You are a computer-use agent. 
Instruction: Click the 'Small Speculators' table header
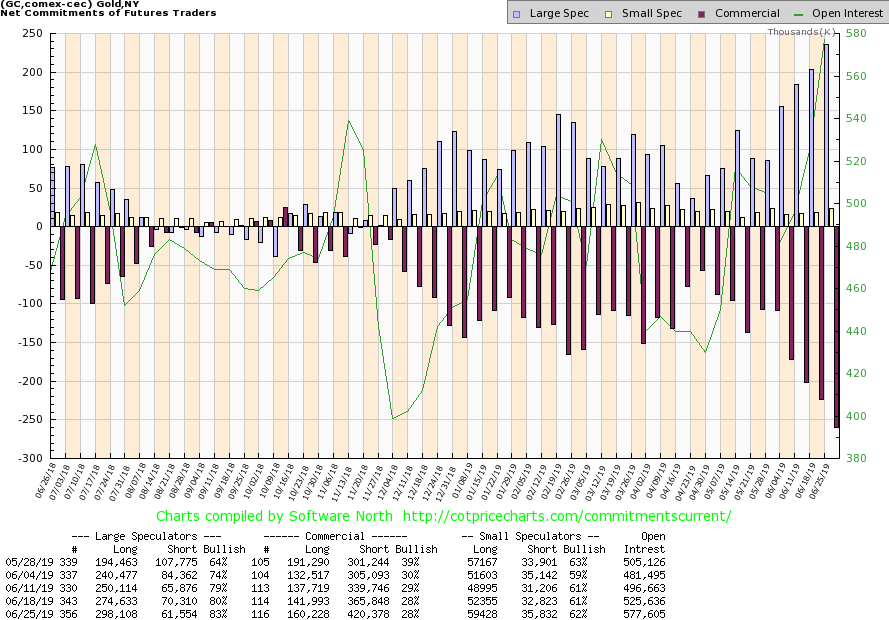530,536
